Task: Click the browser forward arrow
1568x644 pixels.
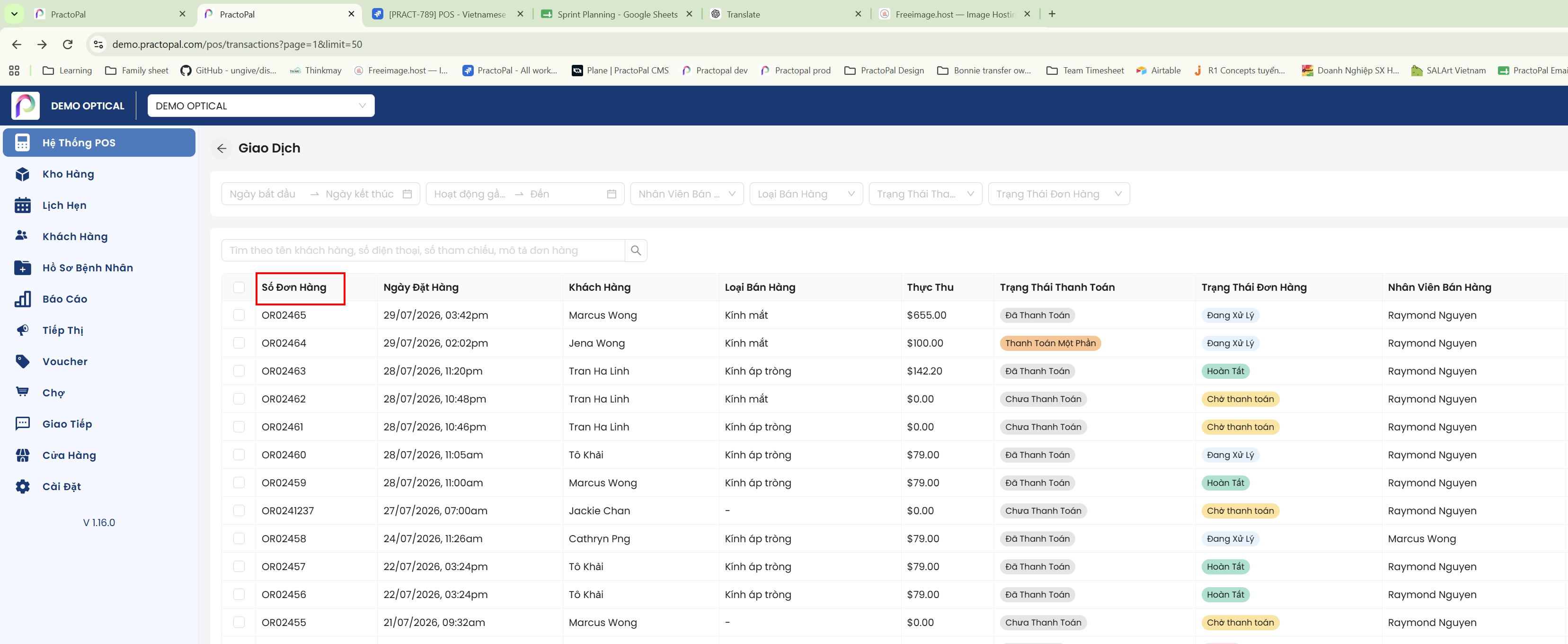Action: pos(42,45)
